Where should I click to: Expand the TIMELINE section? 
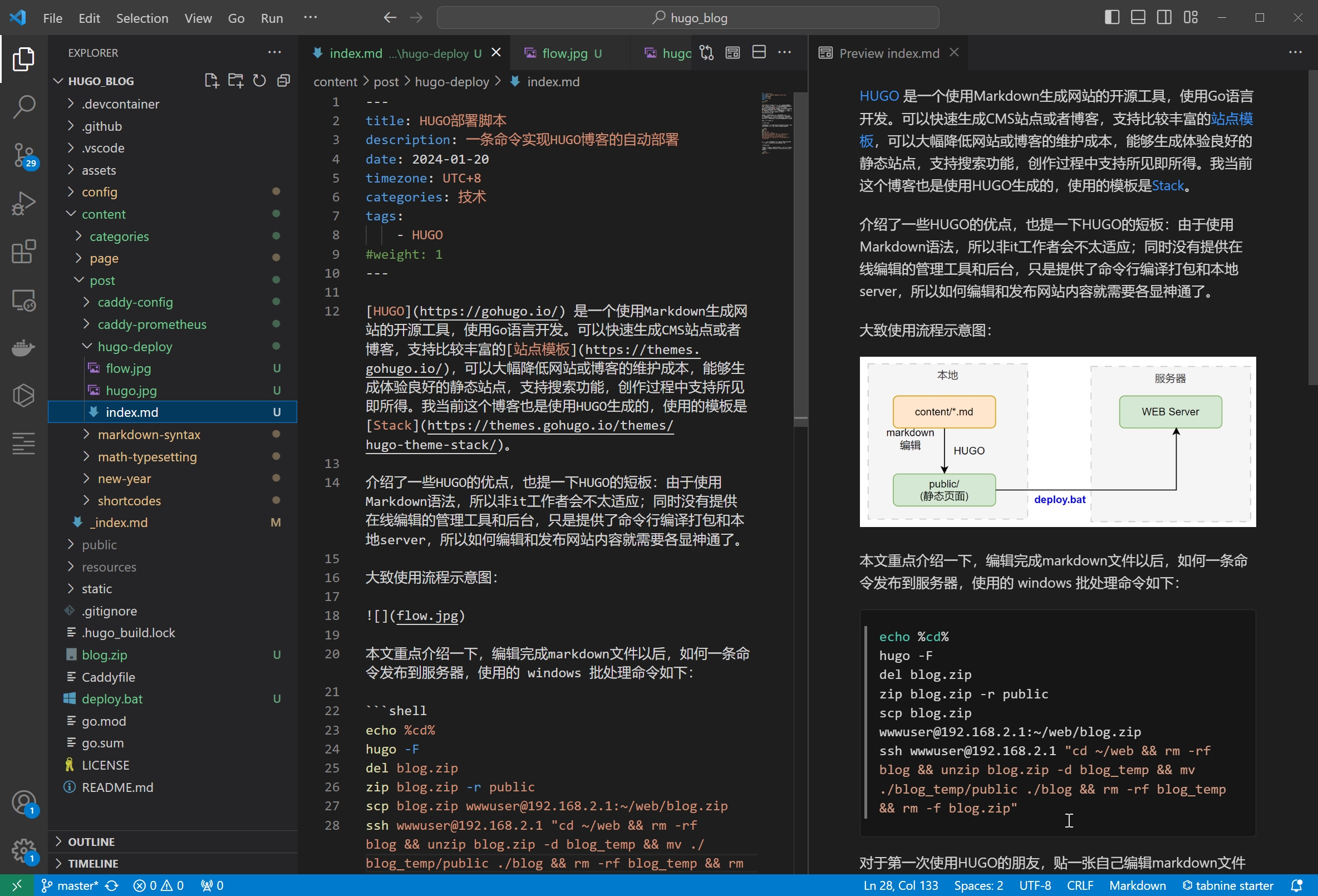[93, 863]
